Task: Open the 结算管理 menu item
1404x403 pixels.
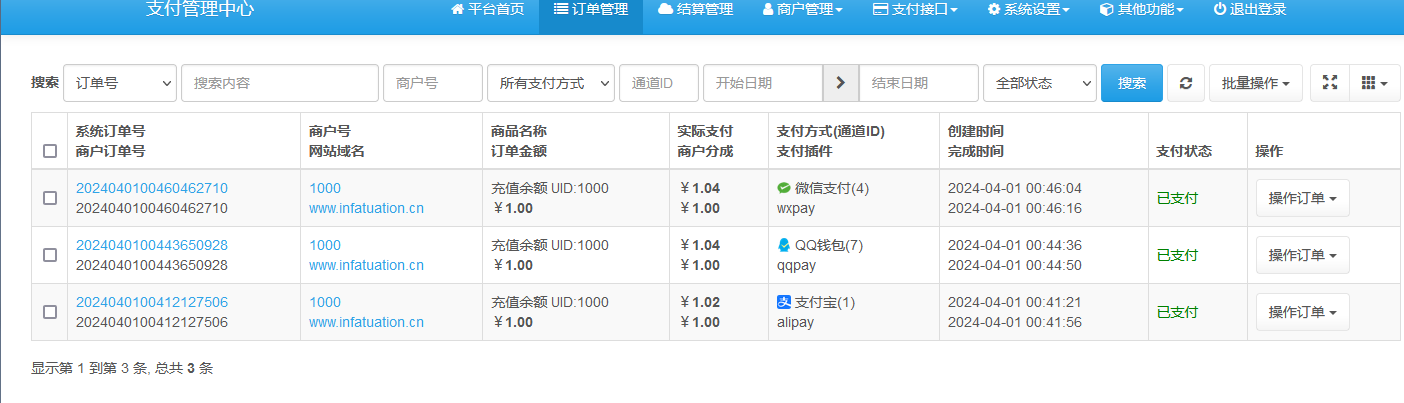Action: click(x=695, y=10)
